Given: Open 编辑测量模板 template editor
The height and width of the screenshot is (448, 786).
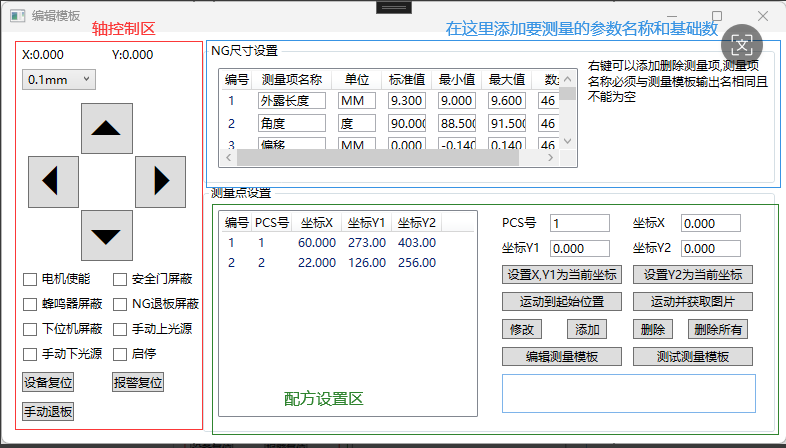Looking at the screenshot, I should [x=562, y=356].
